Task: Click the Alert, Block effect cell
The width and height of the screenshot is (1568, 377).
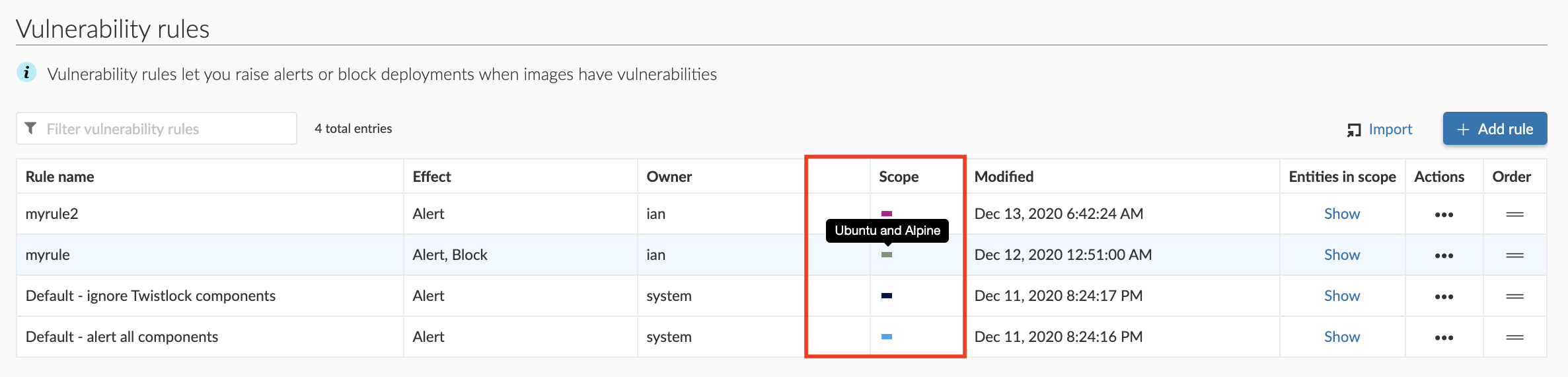Action: pyautogui.click(x=450, y=255)
